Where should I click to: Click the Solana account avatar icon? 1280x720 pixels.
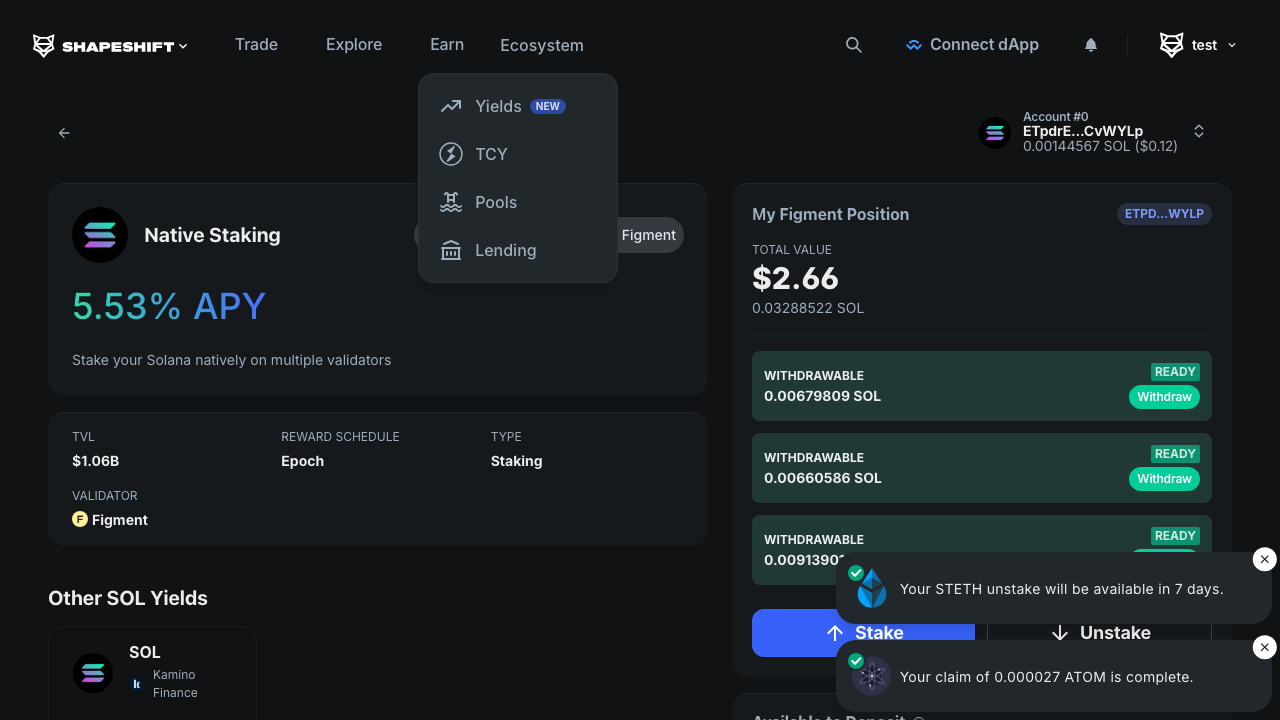994,132
